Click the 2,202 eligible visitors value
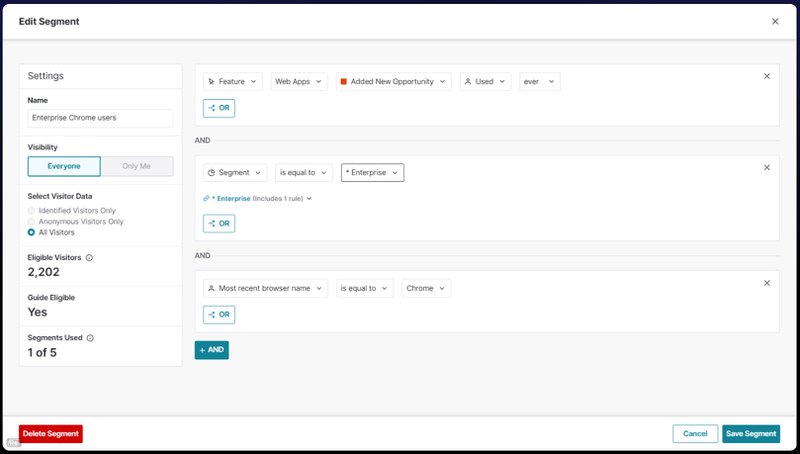 pyautogui.click(x=43, y=272)
